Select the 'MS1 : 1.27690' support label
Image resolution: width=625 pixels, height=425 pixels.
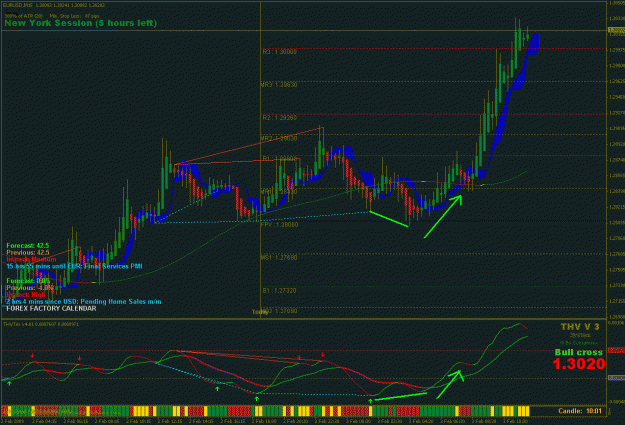pos(279,258)
